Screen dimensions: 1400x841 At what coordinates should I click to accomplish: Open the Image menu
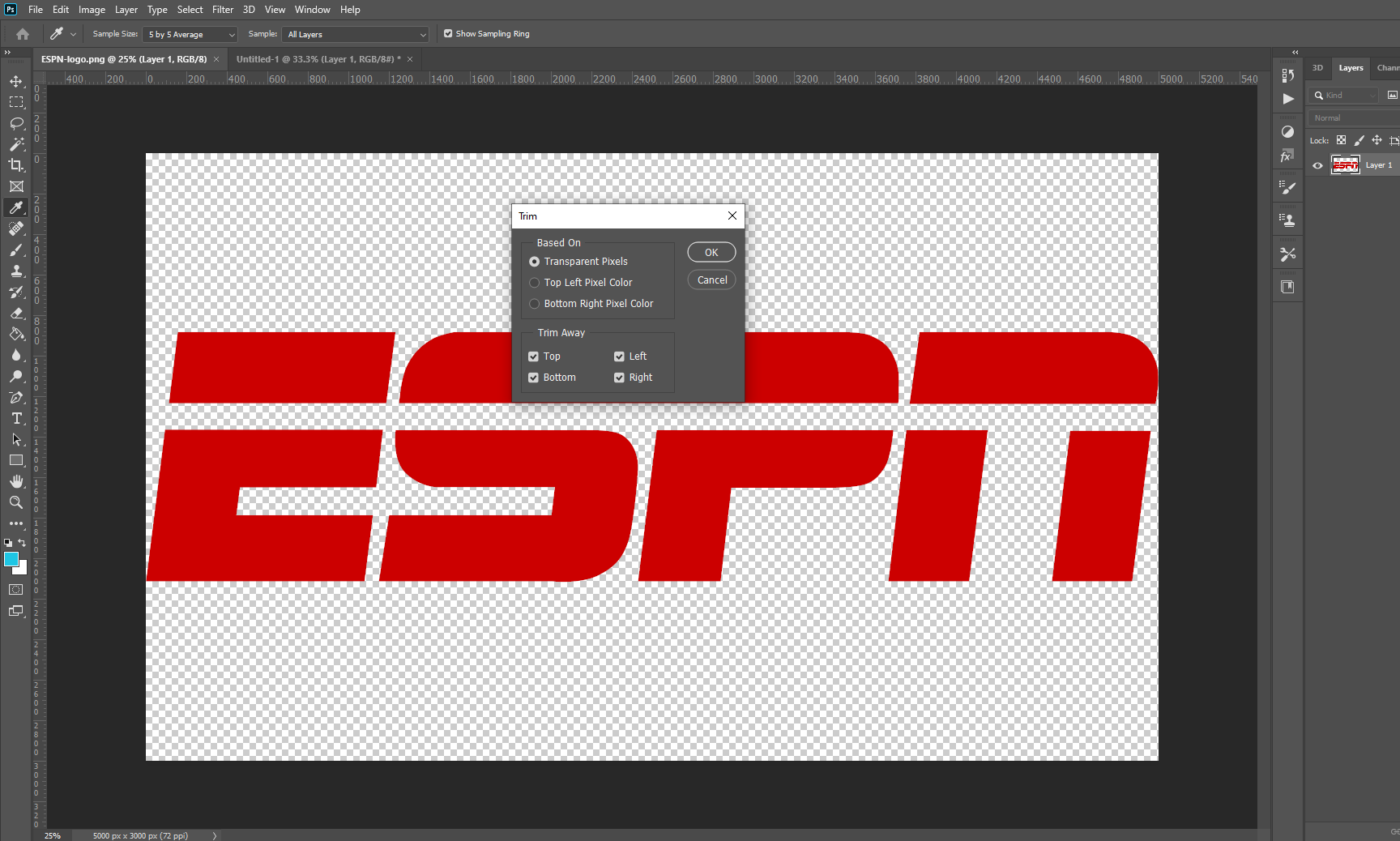click(x=92, y=10)
